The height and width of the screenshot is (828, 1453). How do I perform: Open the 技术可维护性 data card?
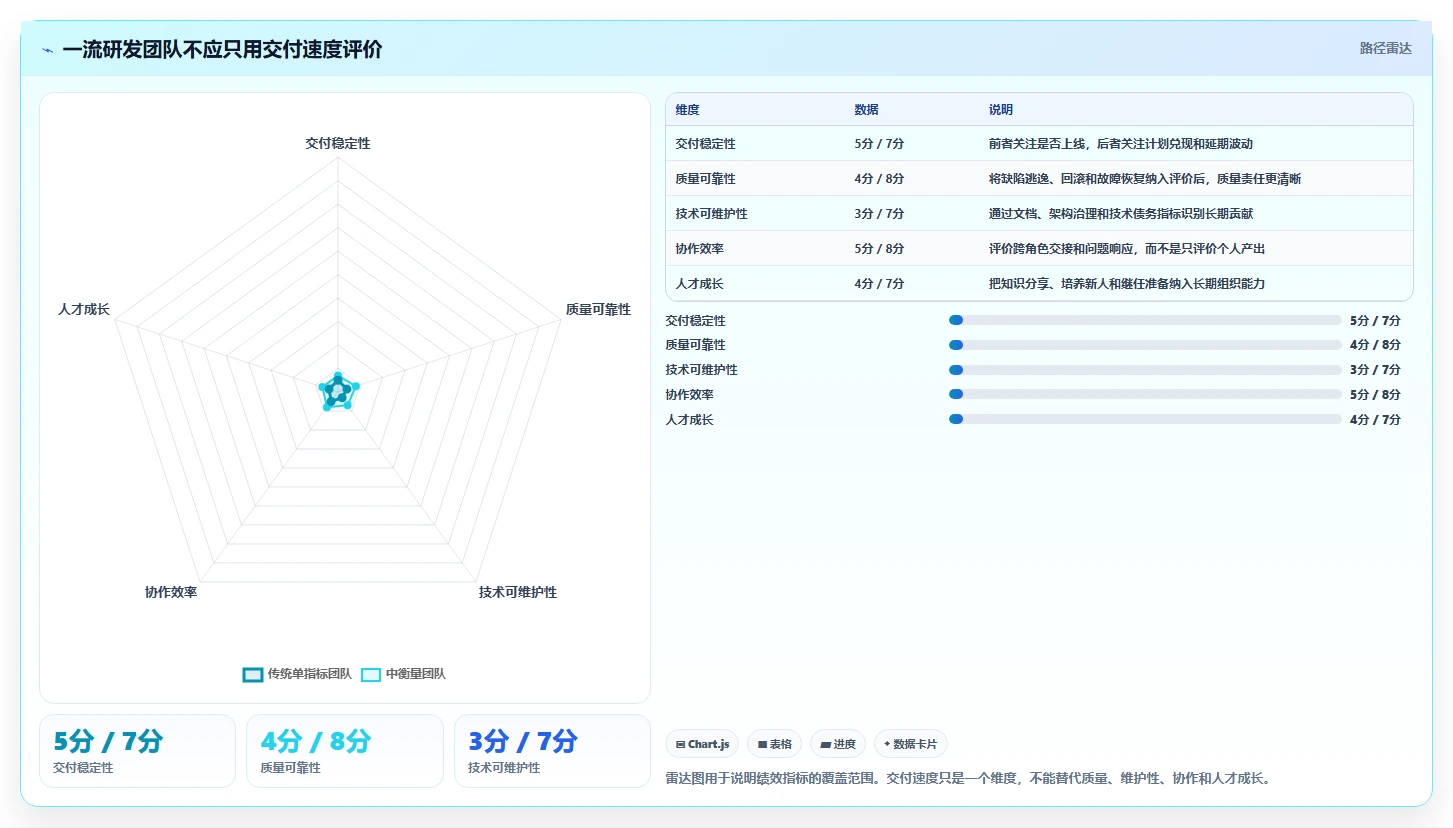click(552, 751)
